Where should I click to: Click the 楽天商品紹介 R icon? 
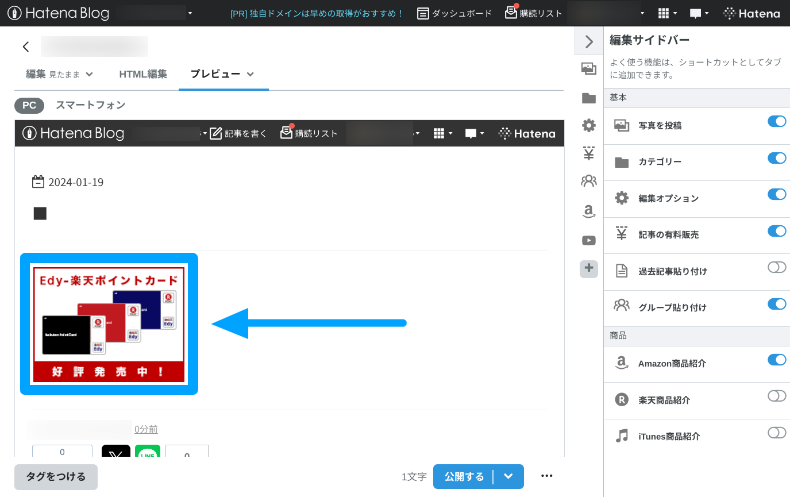[x=622, y=400]
